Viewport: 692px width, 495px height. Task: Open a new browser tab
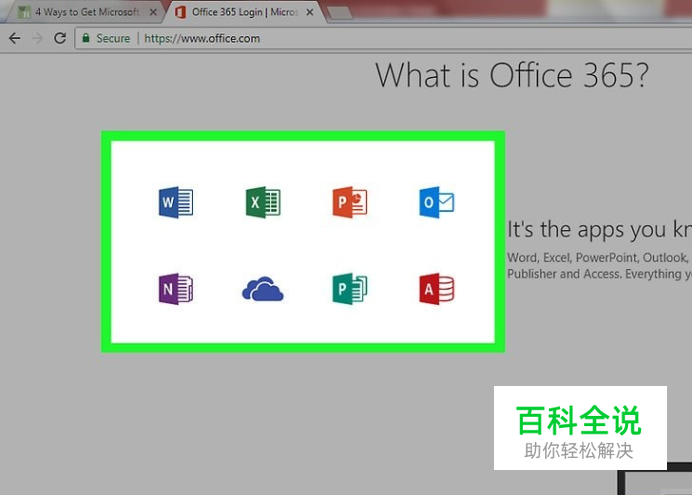coord(340,13)
